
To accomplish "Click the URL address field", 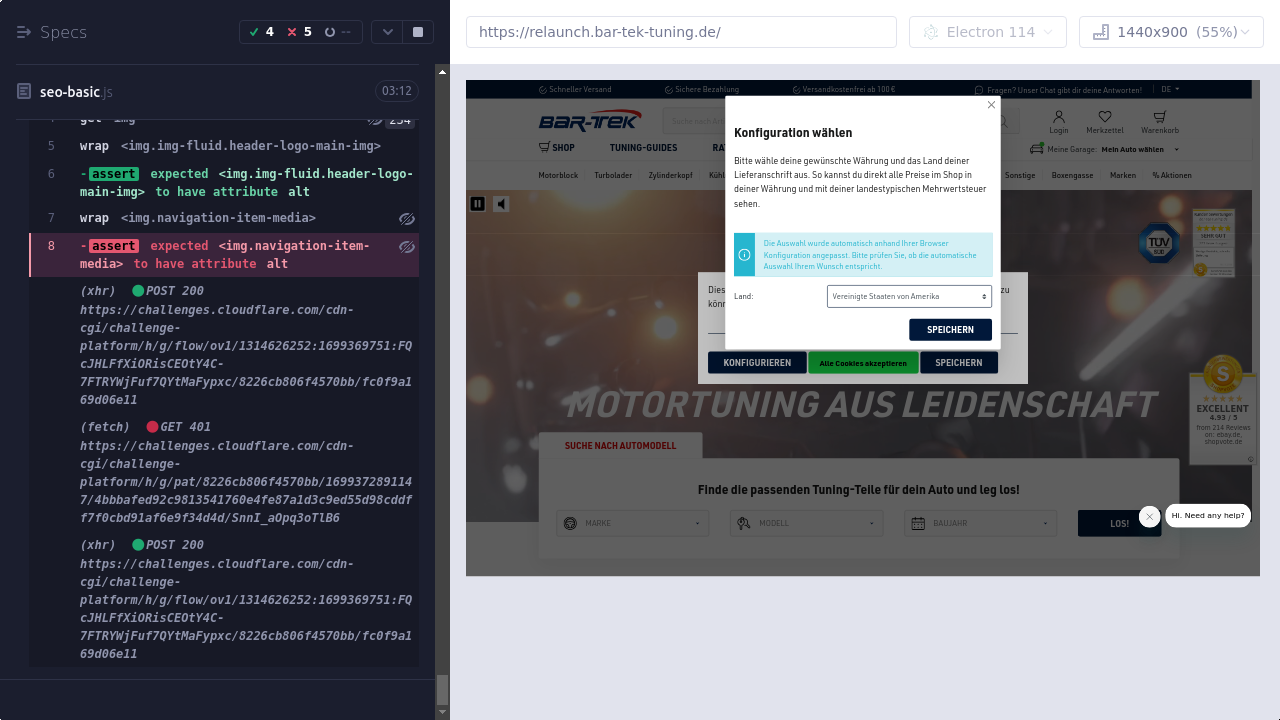I will 681,32.
